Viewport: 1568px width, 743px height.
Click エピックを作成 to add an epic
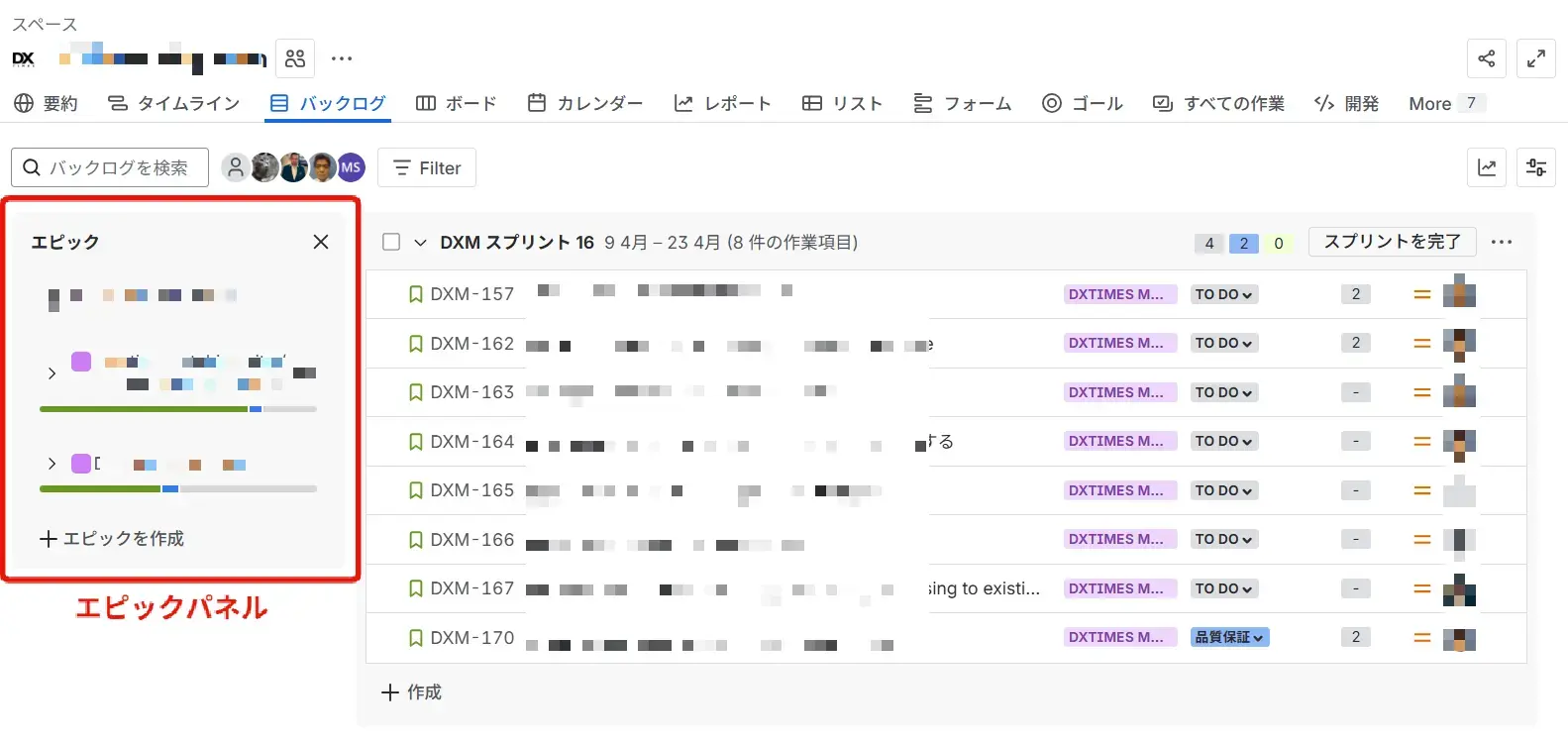(112, 538)
